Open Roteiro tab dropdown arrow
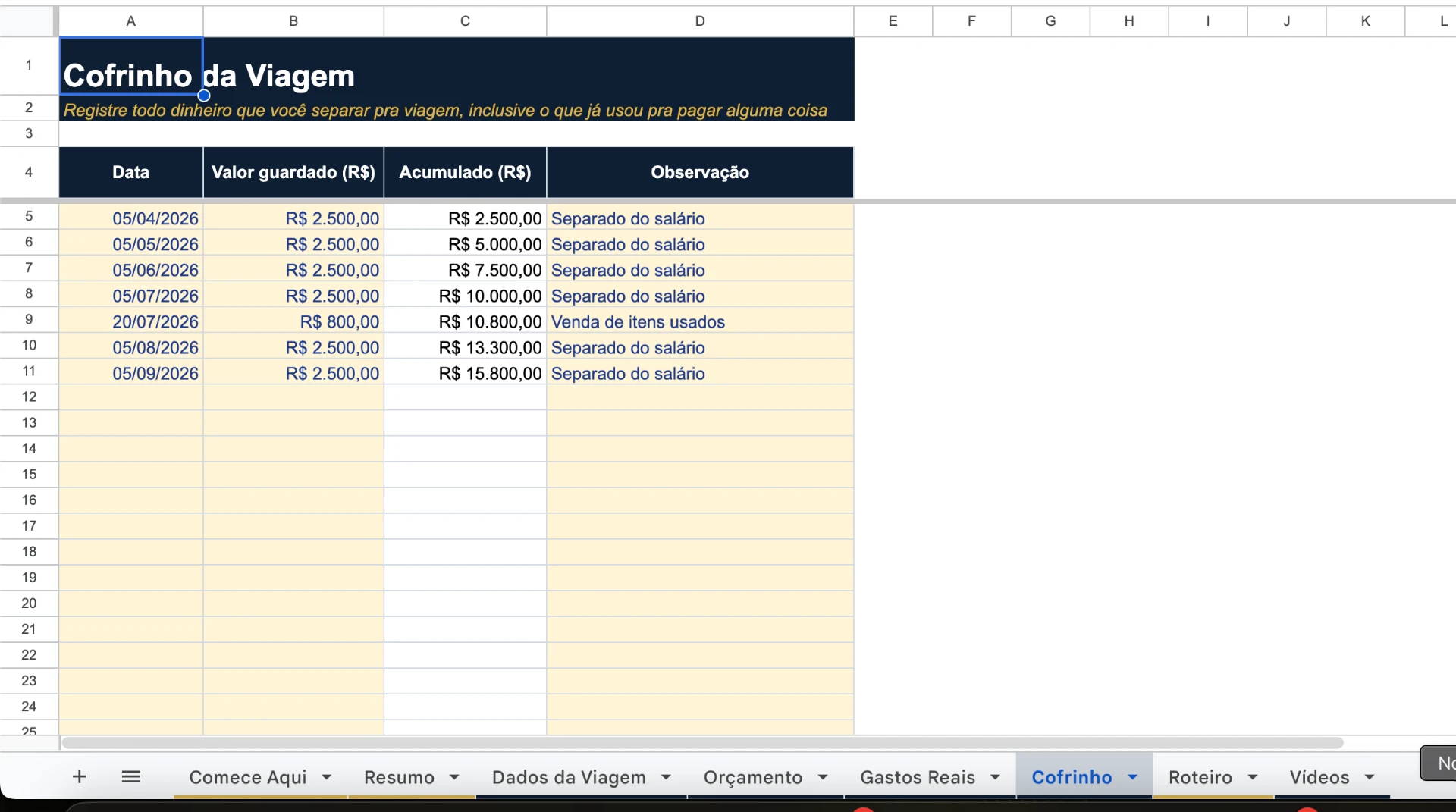Image resolution: width=1456 pixels, height=812 pixels. (1253, 777)
